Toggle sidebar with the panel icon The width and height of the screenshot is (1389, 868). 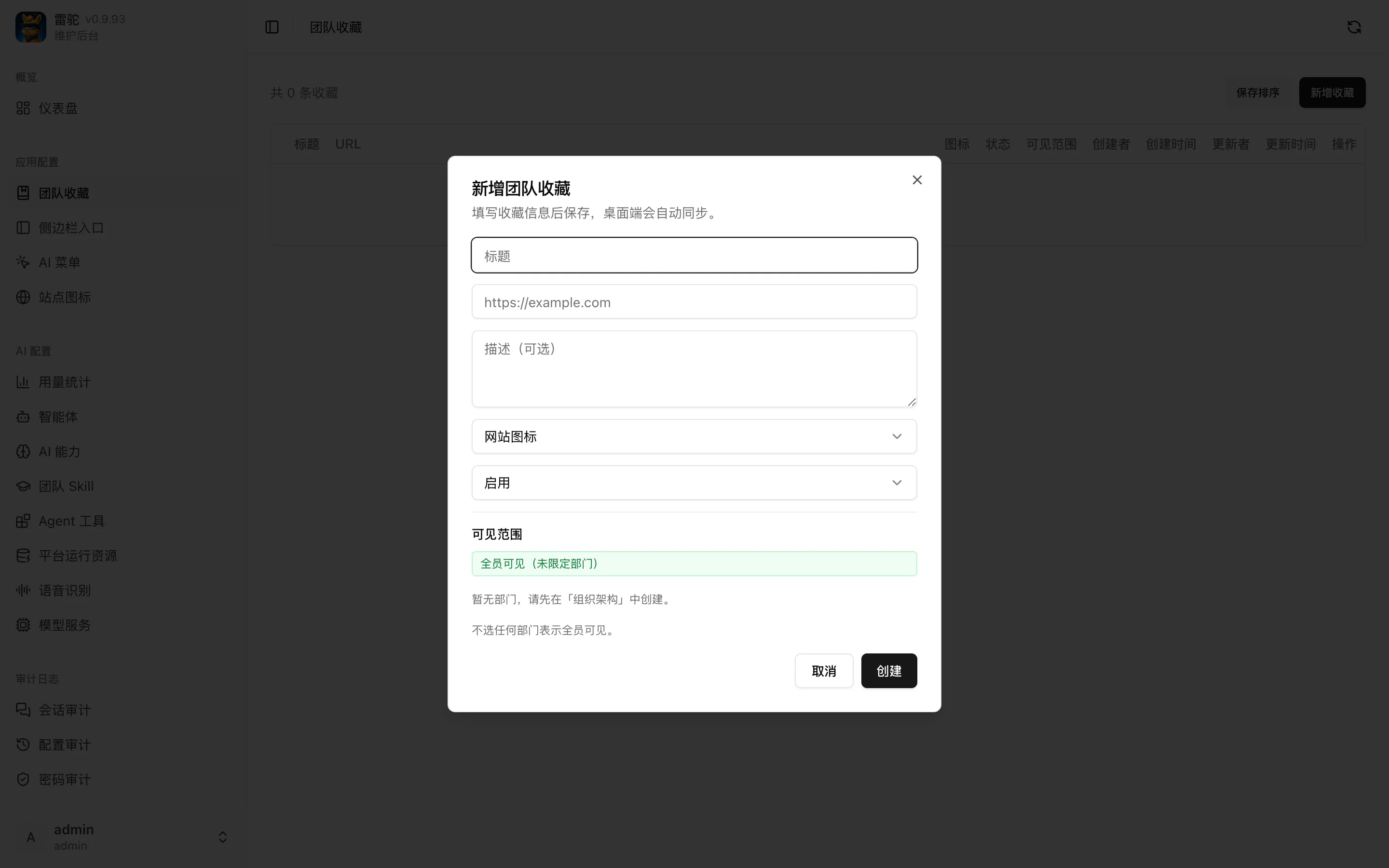[272, 27]
